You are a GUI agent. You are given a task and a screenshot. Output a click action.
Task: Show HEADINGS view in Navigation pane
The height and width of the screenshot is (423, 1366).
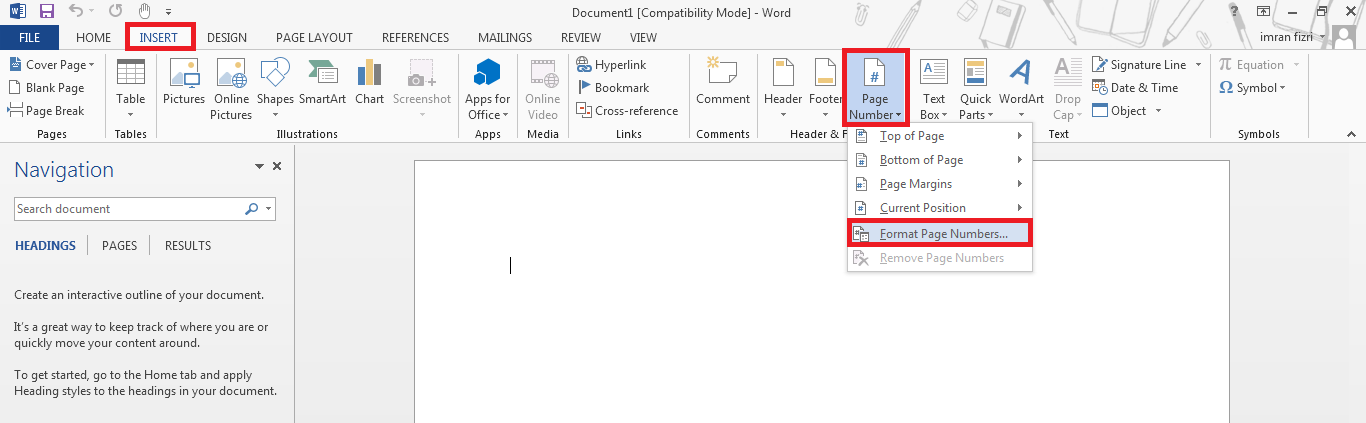45,246
